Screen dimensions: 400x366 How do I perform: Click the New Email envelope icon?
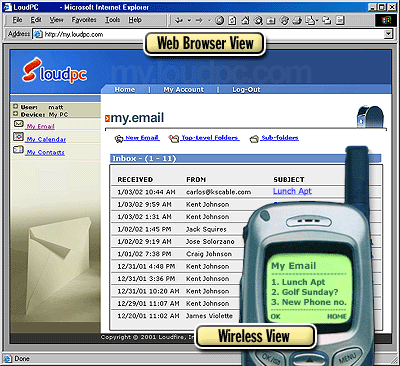click(119, 139)
